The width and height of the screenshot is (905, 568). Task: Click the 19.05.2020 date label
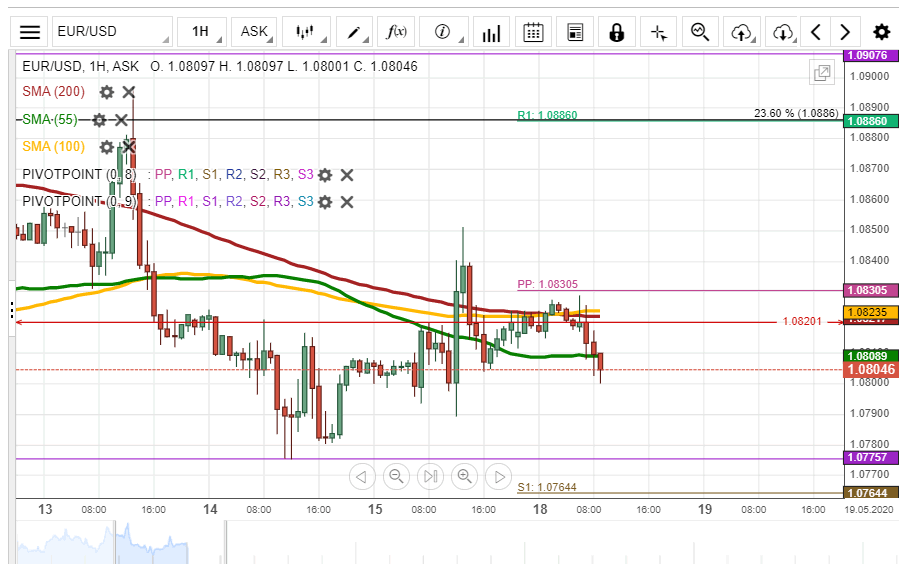pyautogui.click(x=869, y=510)
